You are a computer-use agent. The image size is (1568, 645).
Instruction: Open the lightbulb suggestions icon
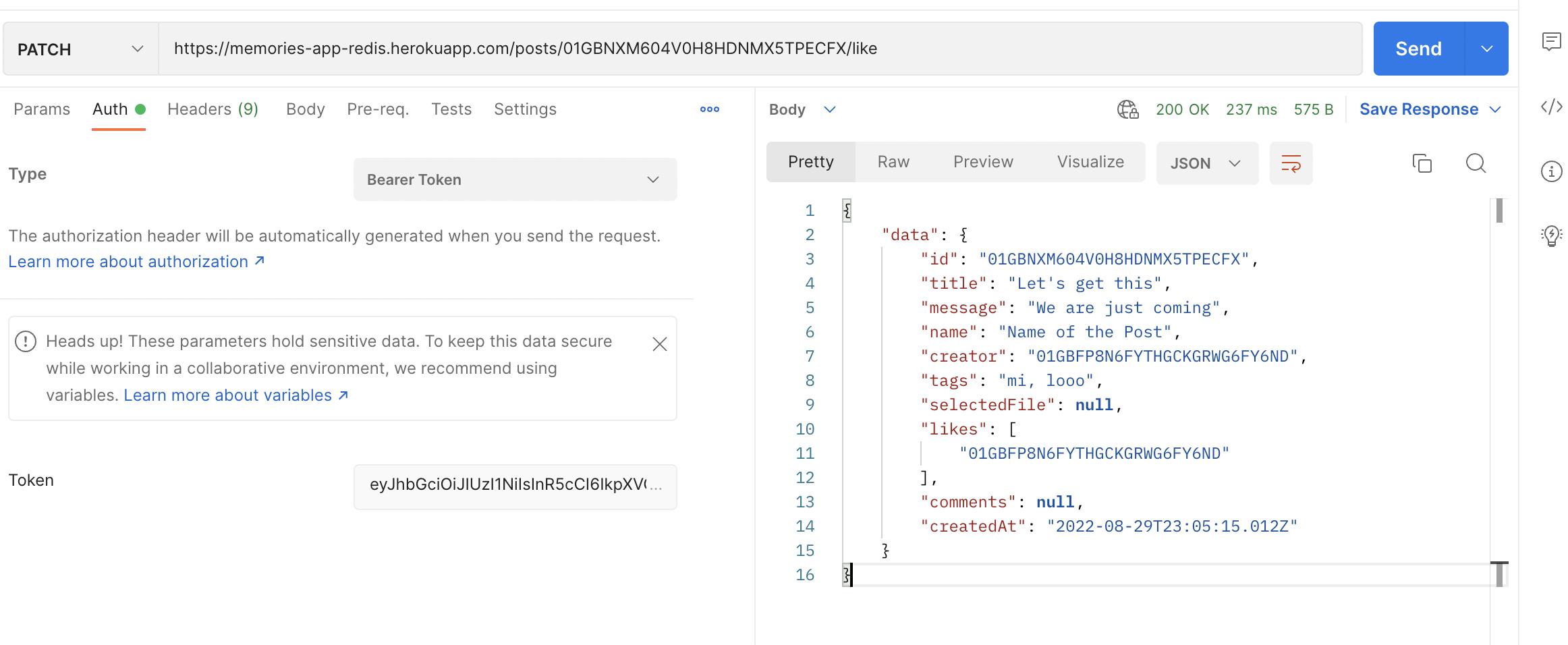click(x=1551, y=235)
